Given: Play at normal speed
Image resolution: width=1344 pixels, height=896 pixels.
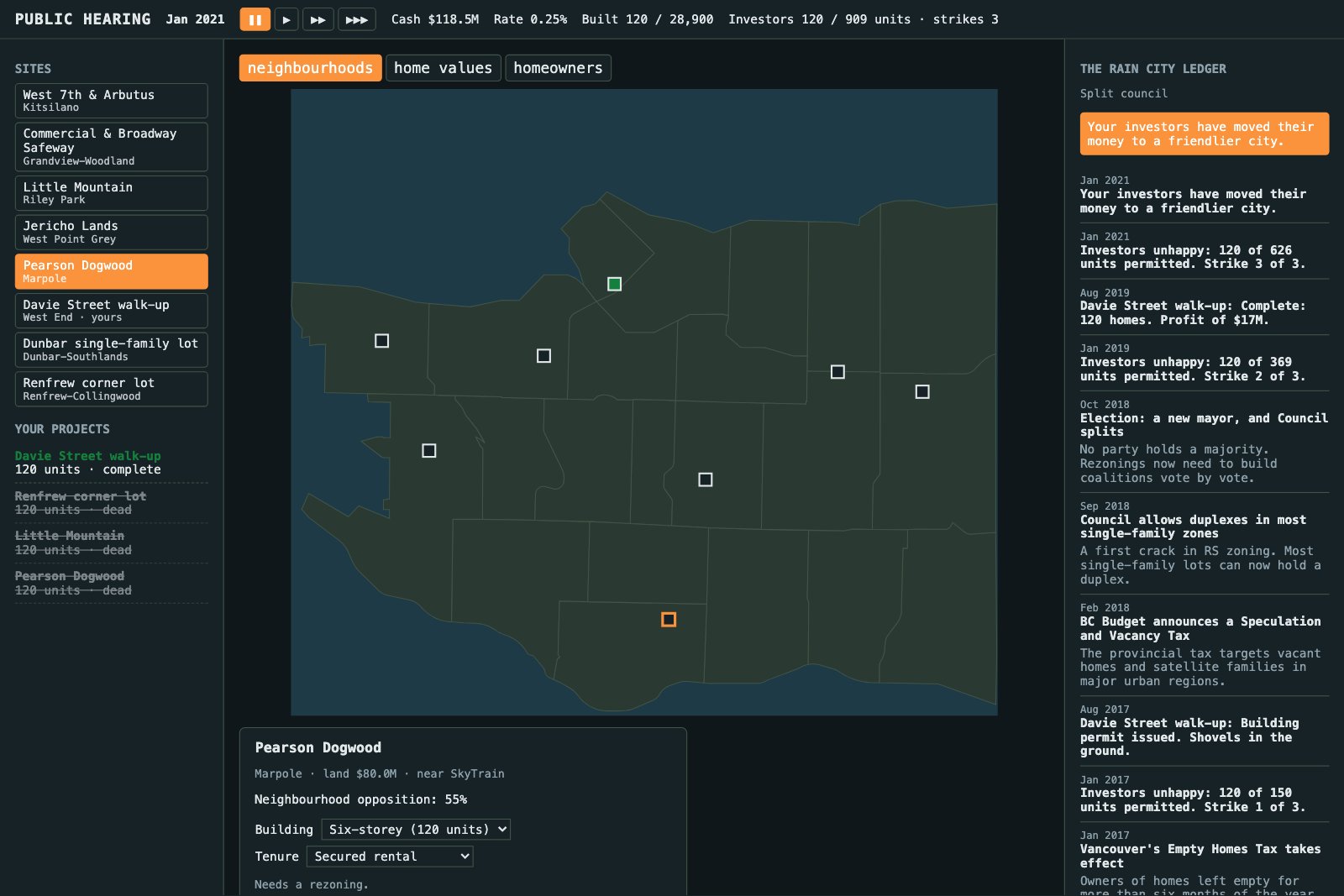Looking at the screenshot, I should click(x=286, y=19).
